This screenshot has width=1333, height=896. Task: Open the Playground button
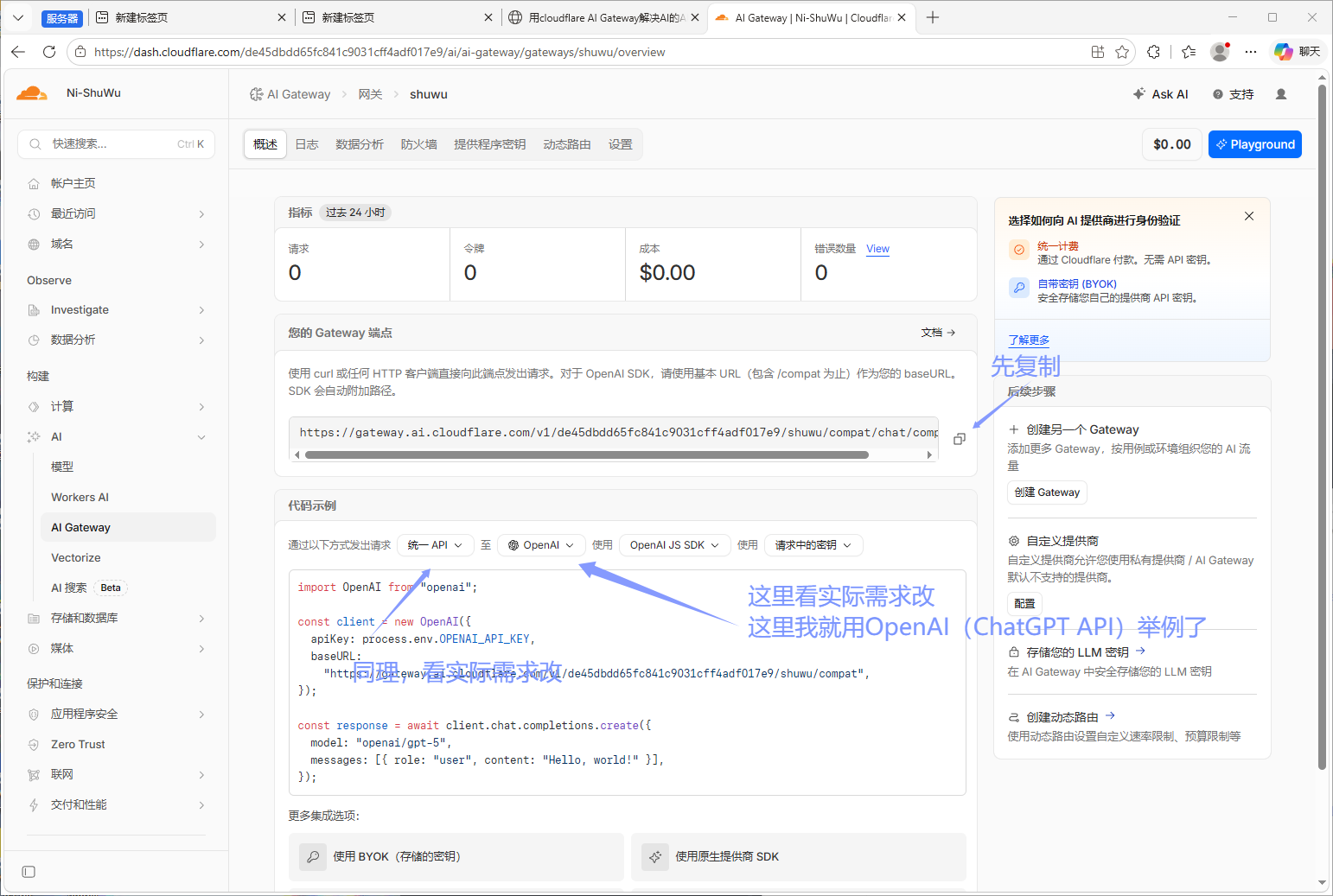coord(1255,144)
